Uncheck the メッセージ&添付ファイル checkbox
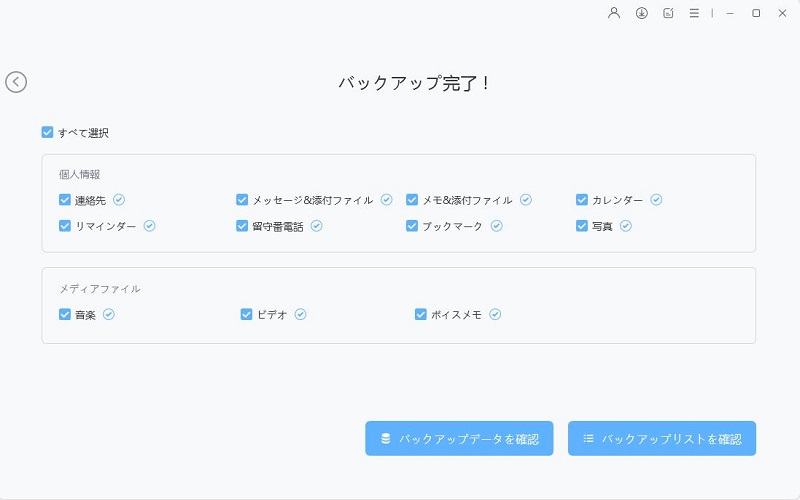The image size is (800, 500). (x=242, y=200)
